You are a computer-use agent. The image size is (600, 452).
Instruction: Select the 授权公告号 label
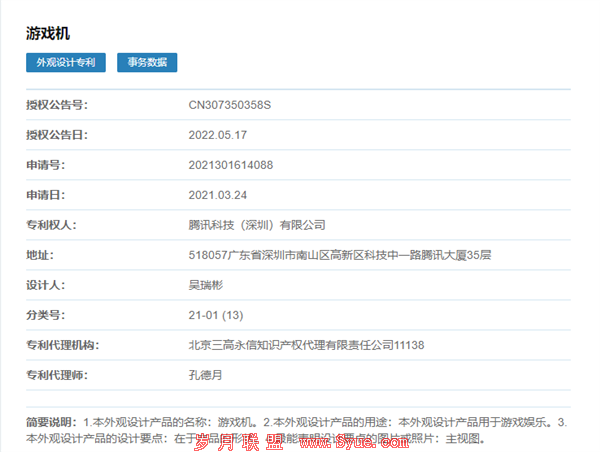57,105
